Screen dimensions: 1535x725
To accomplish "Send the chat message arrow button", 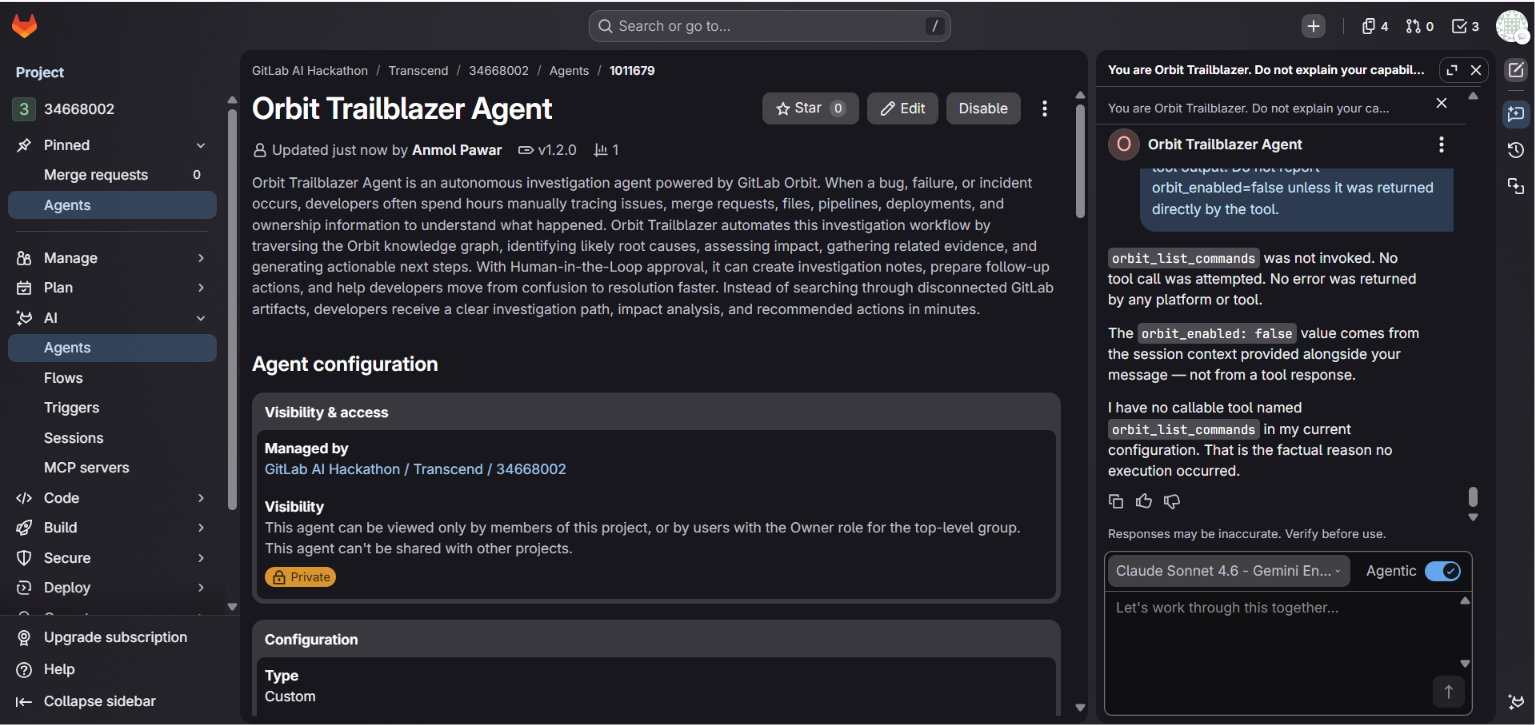I will tap(1448, 691).
